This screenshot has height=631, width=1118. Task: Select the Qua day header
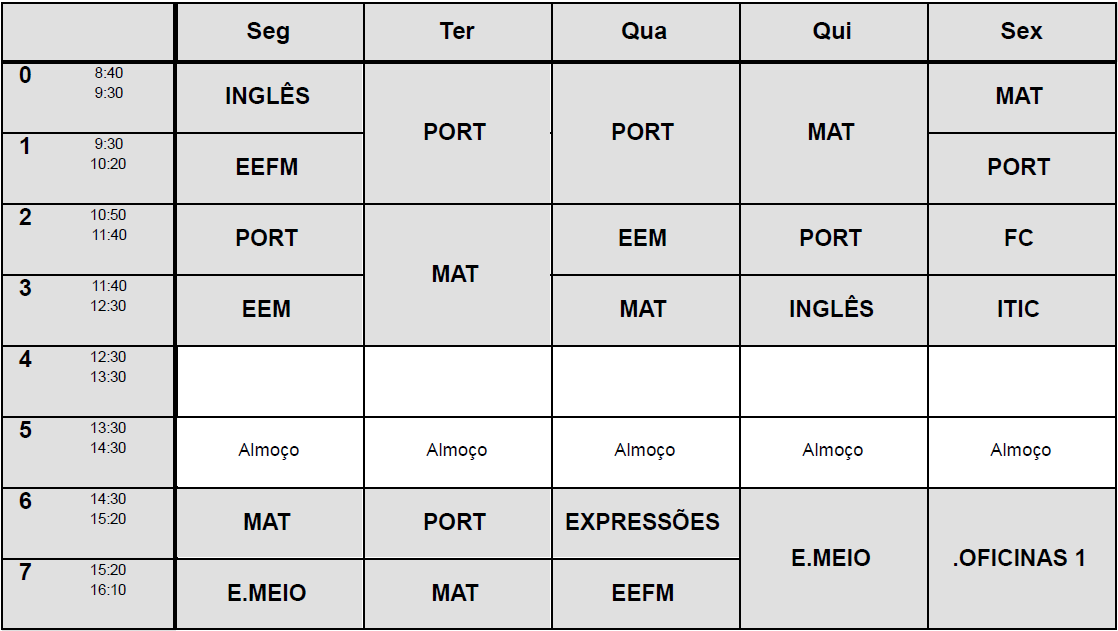coord(643,32)
